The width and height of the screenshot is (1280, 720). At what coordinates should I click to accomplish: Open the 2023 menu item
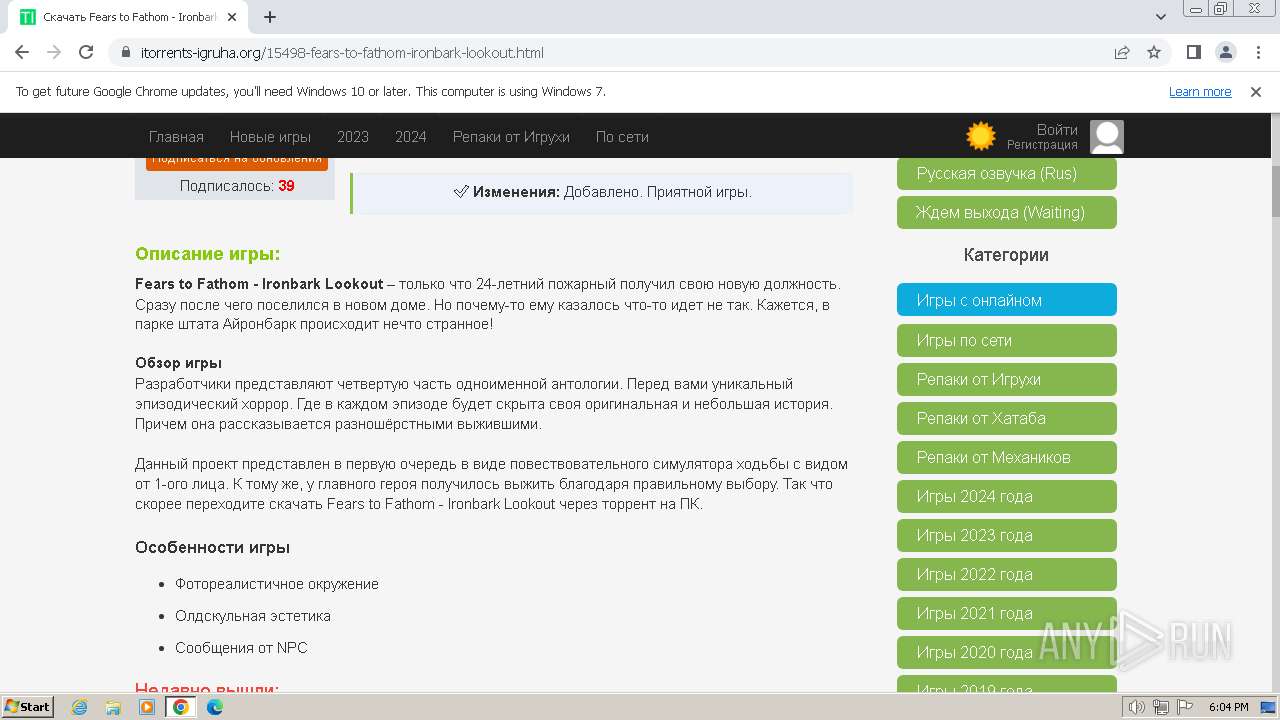point(353,137)
